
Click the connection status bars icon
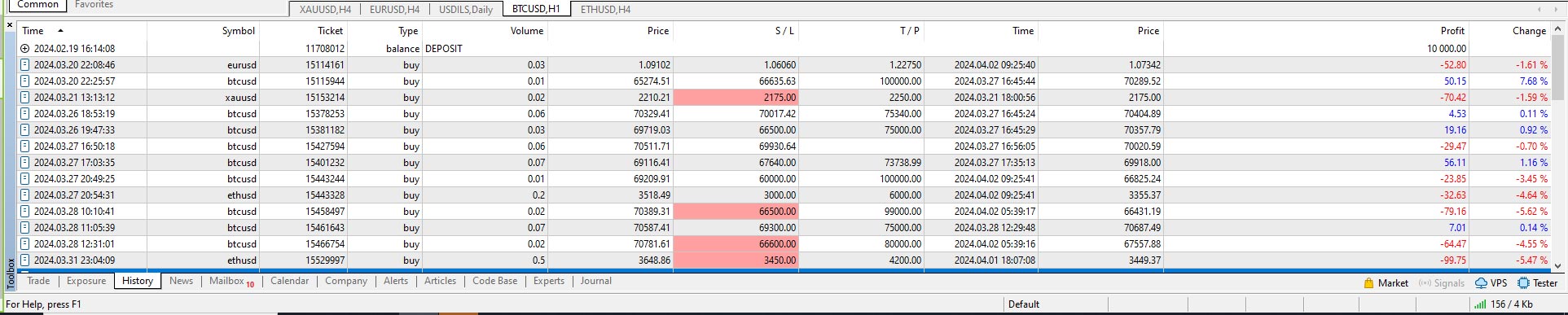tap(1479, 304)
